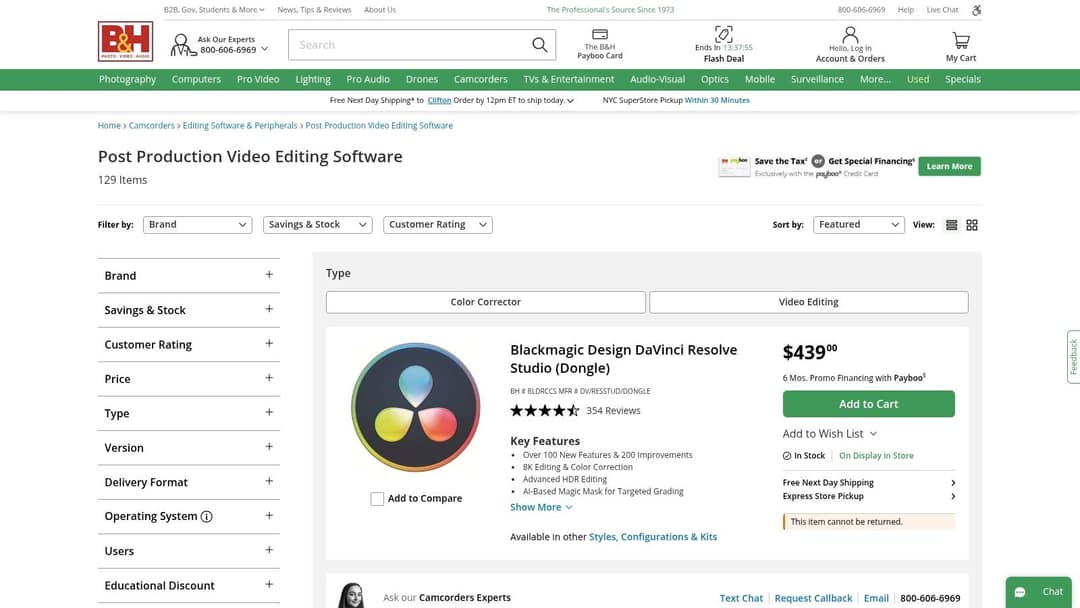Switch to grid view icon

point(972,225)
